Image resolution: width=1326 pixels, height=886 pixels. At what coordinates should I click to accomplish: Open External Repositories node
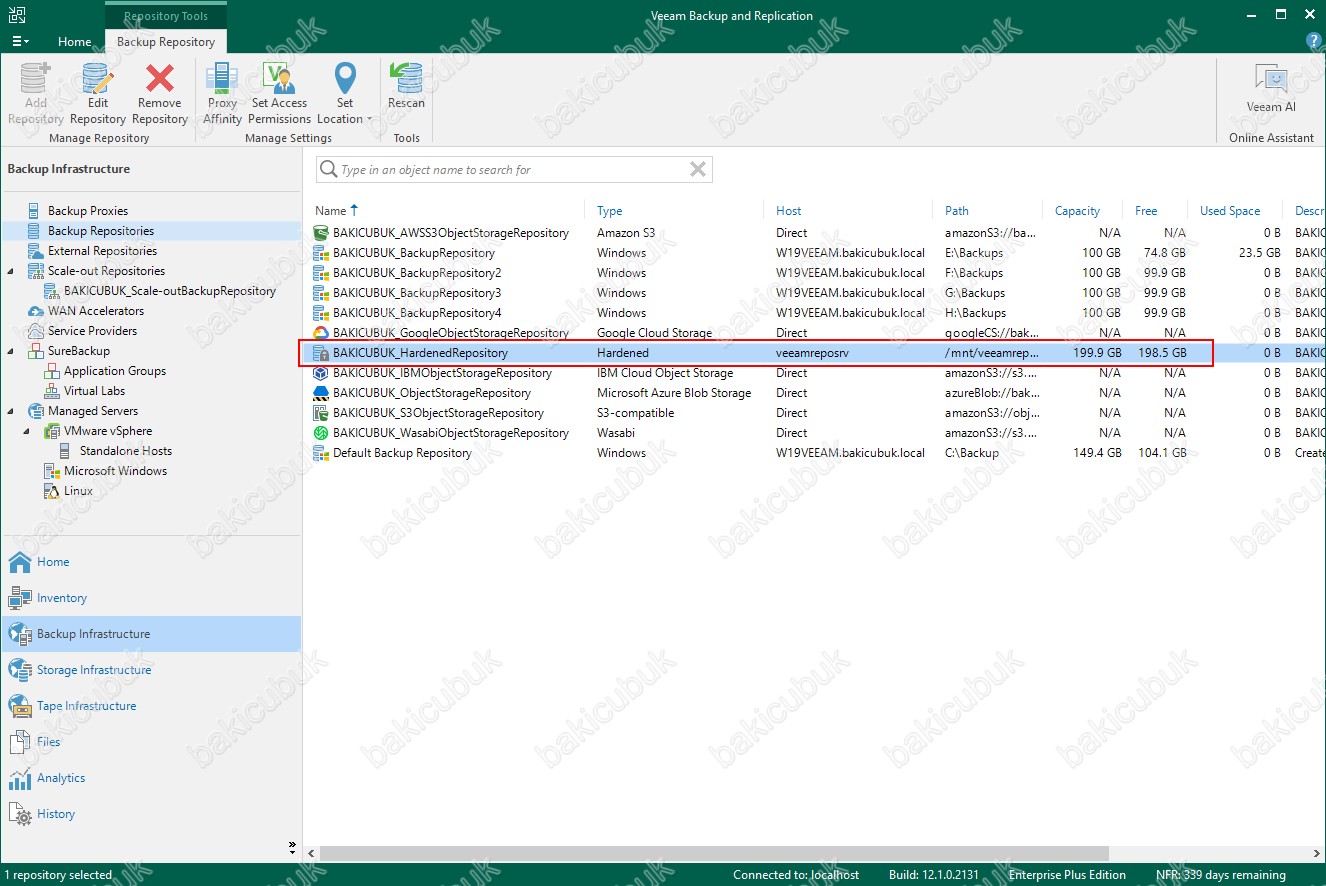[102, 251]
